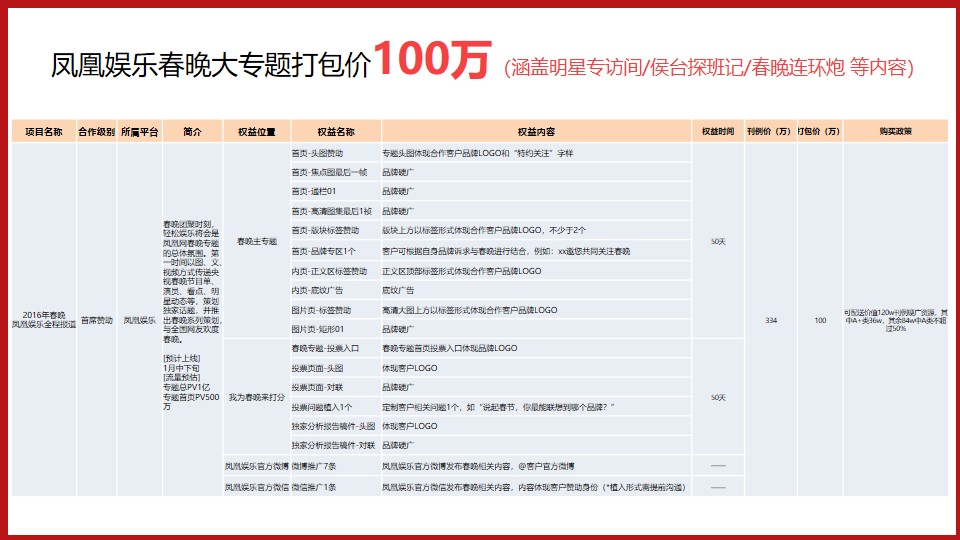Select the 春晚主专题 position cell

click(x=257, y=241)
